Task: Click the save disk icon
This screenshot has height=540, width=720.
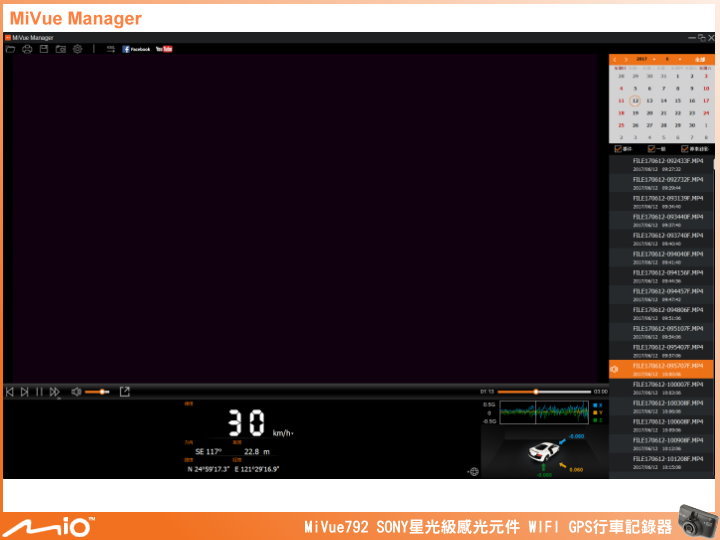Action: point(44,49)
